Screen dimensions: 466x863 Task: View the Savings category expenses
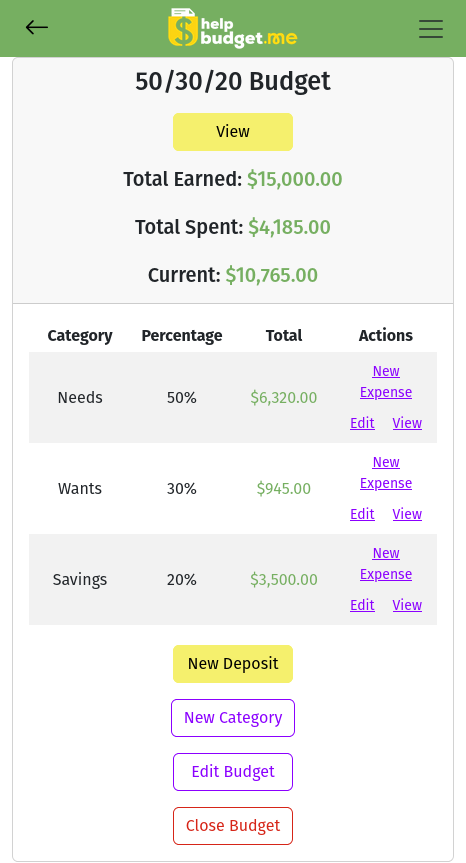pyautogui.click(x=407, y=604)
